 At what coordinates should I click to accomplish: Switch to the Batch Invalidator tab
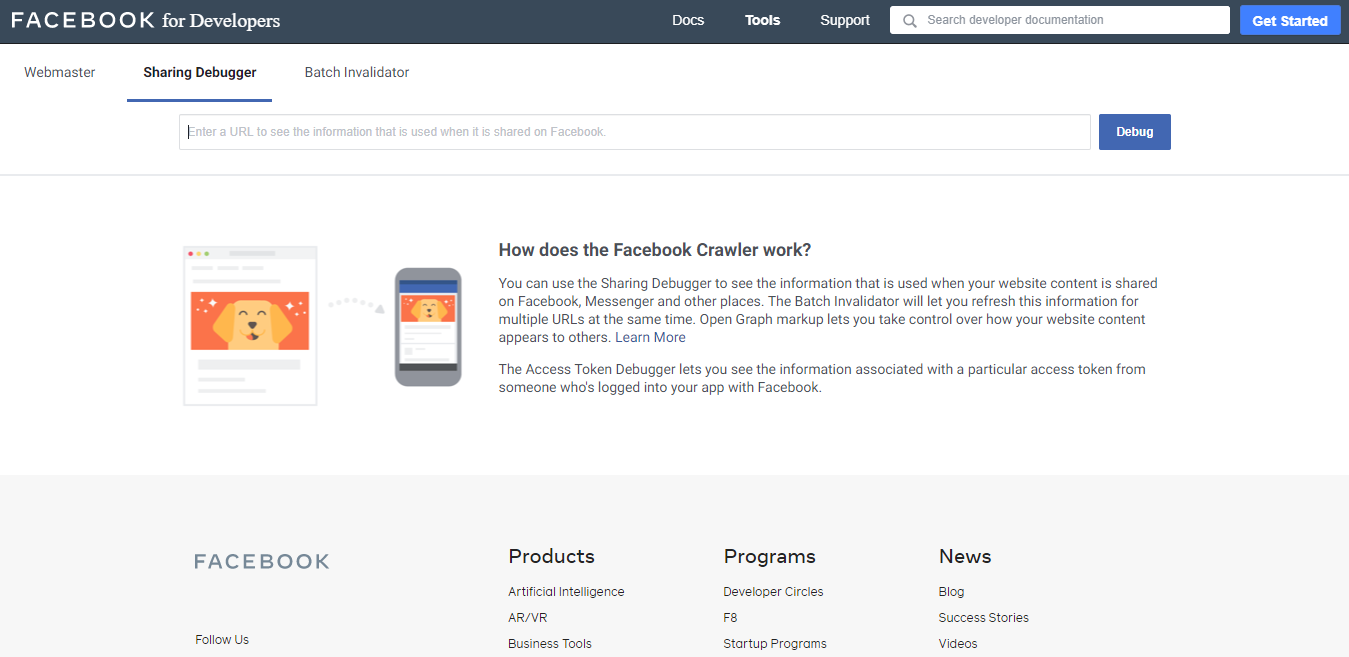pos(356,72)
